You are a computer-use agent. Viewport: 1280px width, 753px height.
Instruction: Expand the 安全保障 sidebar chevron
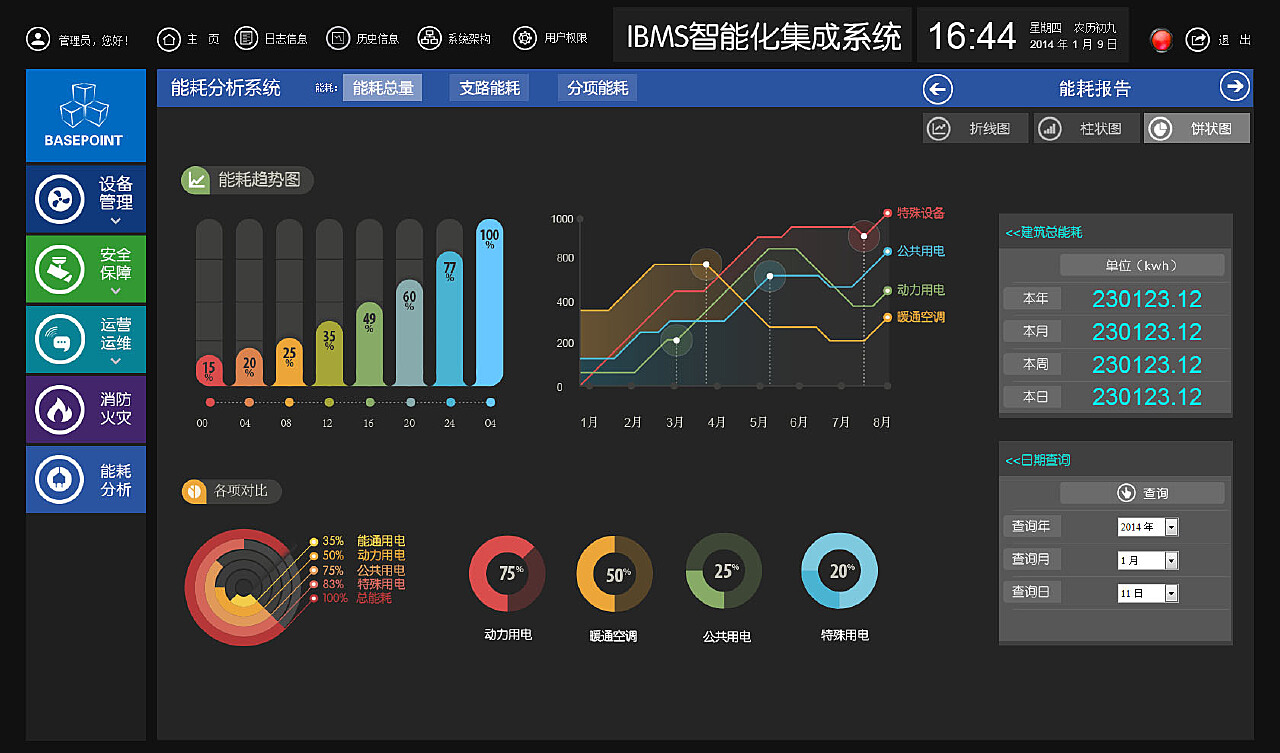pos(116,291)
